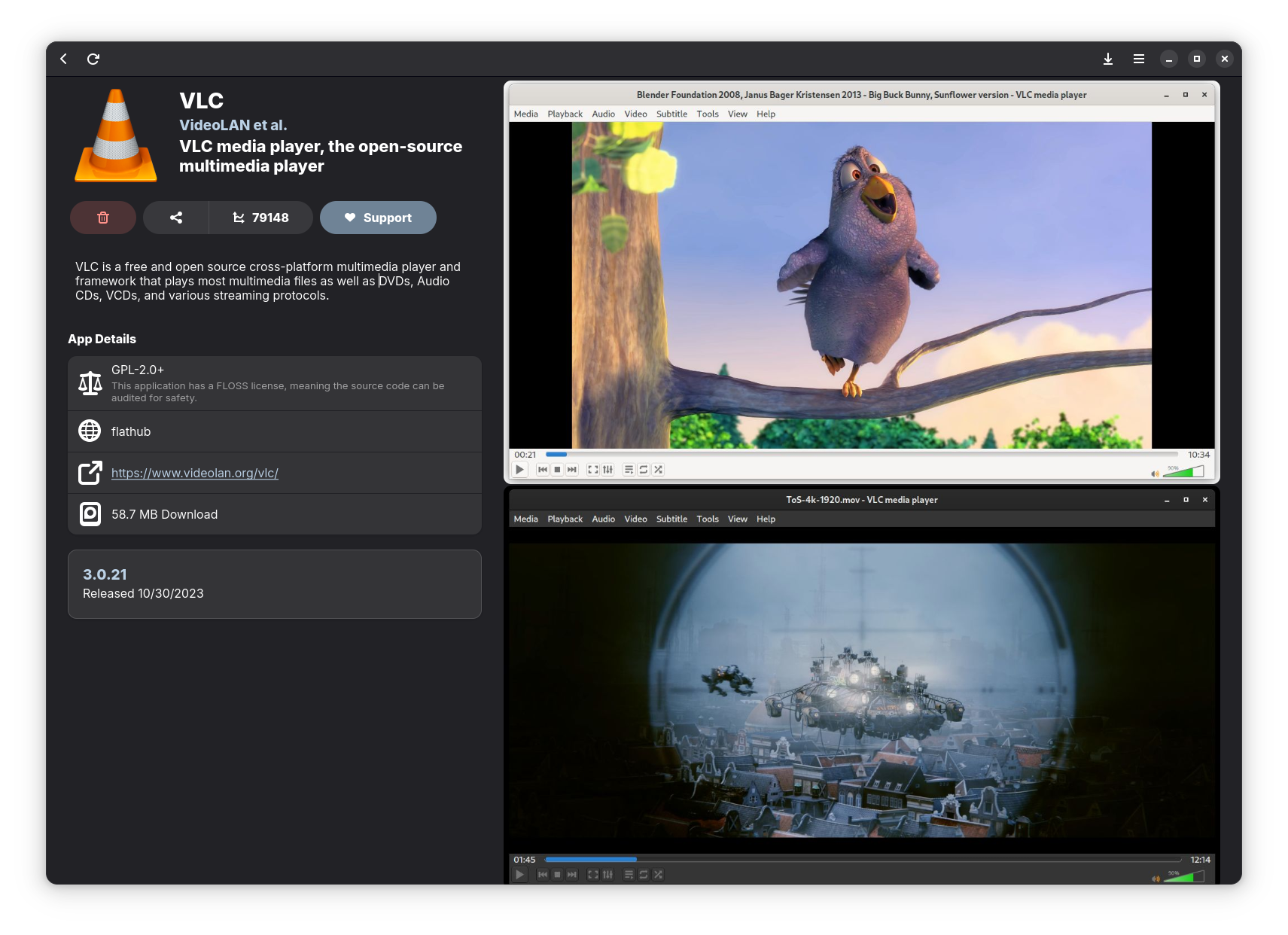
Task: Toggle shuffle icon in Big Buck Bunny screenshot
Action: pyautogui.click(x=659, y=470)
